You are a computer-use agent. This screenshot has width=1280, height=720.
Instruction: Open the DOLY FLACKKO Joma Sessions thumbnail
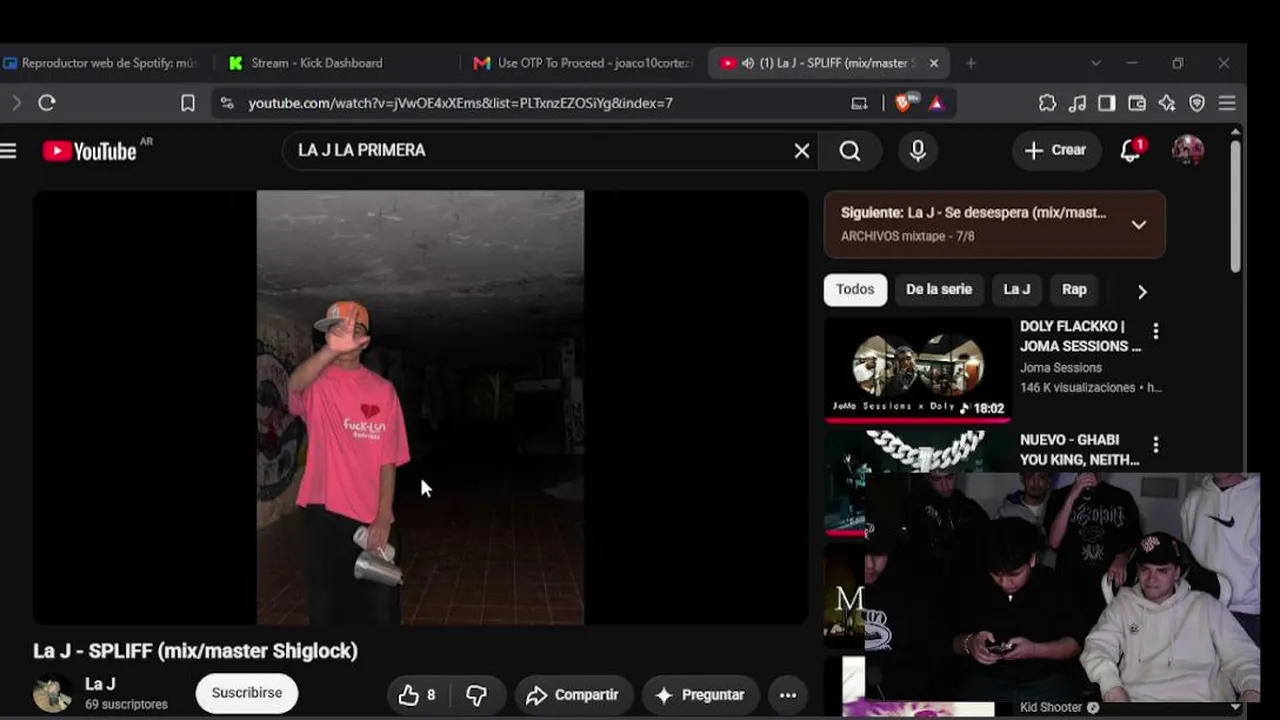(x=918, y=368)
